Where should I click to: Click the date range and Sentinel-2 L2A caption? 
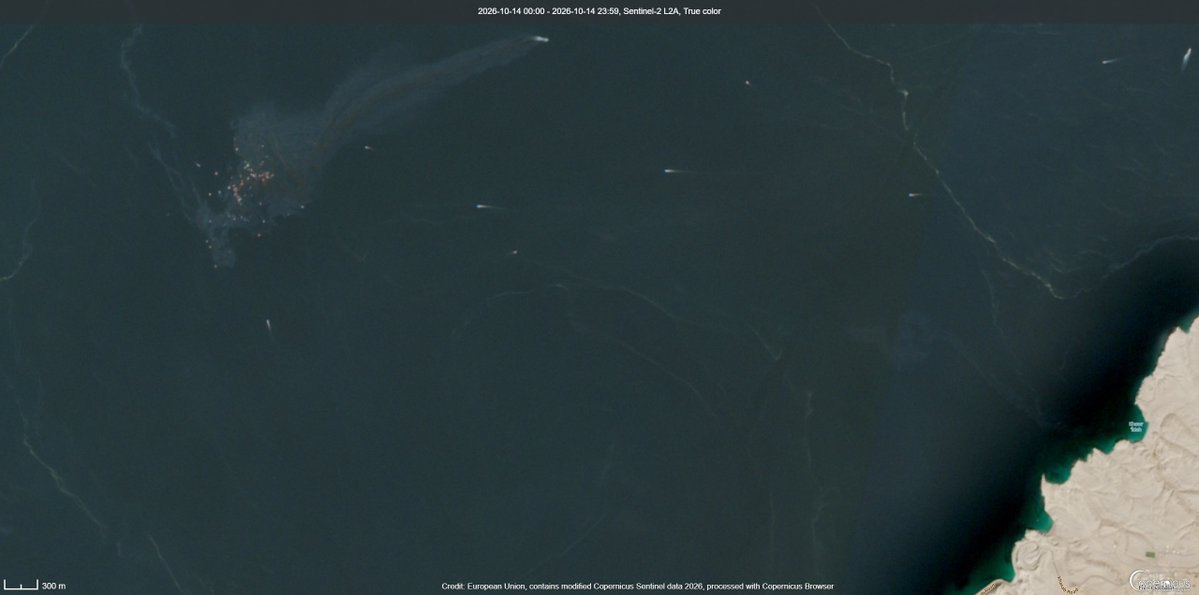[599, 11]
